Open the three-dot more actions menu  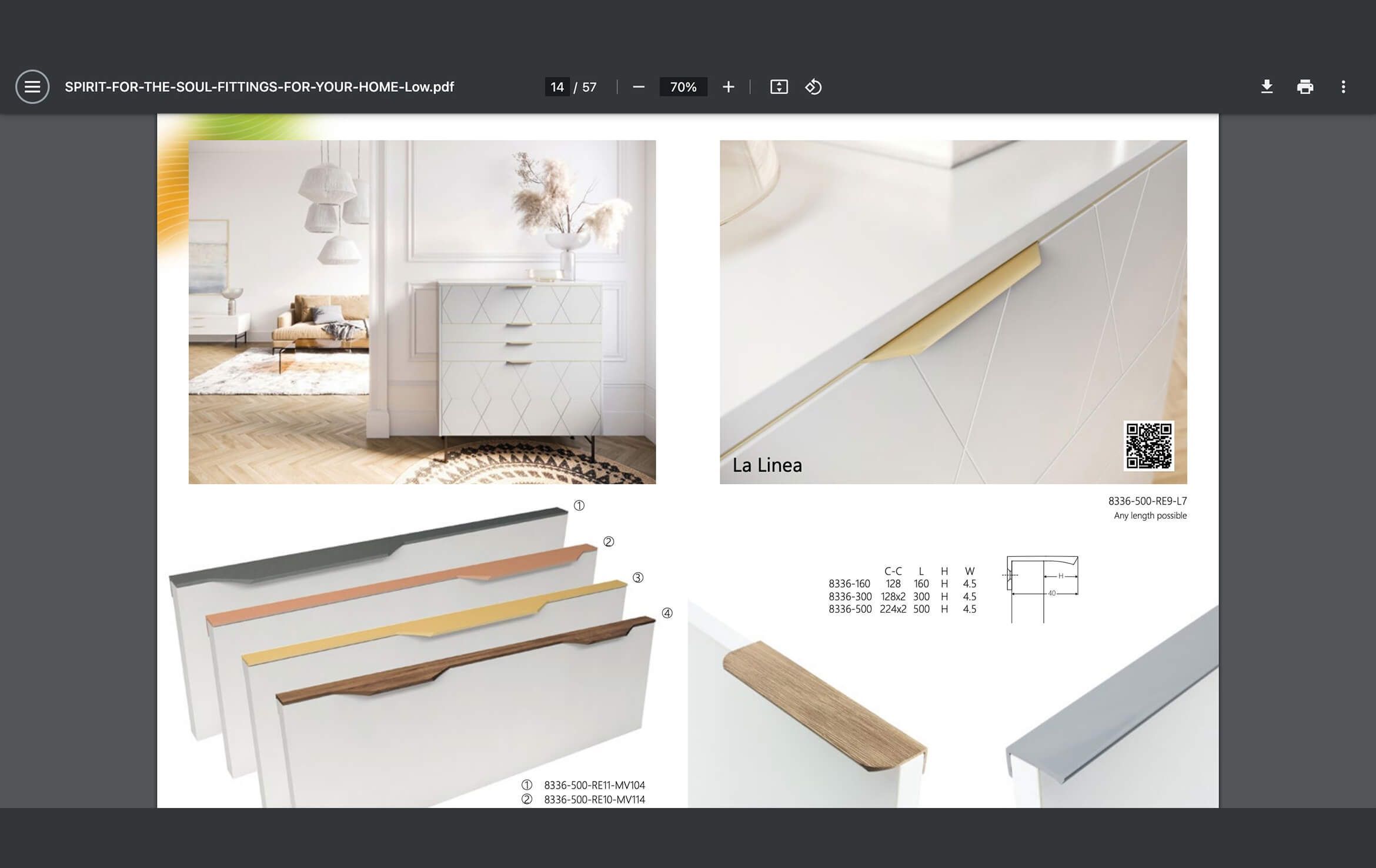tap(1344, 86)
